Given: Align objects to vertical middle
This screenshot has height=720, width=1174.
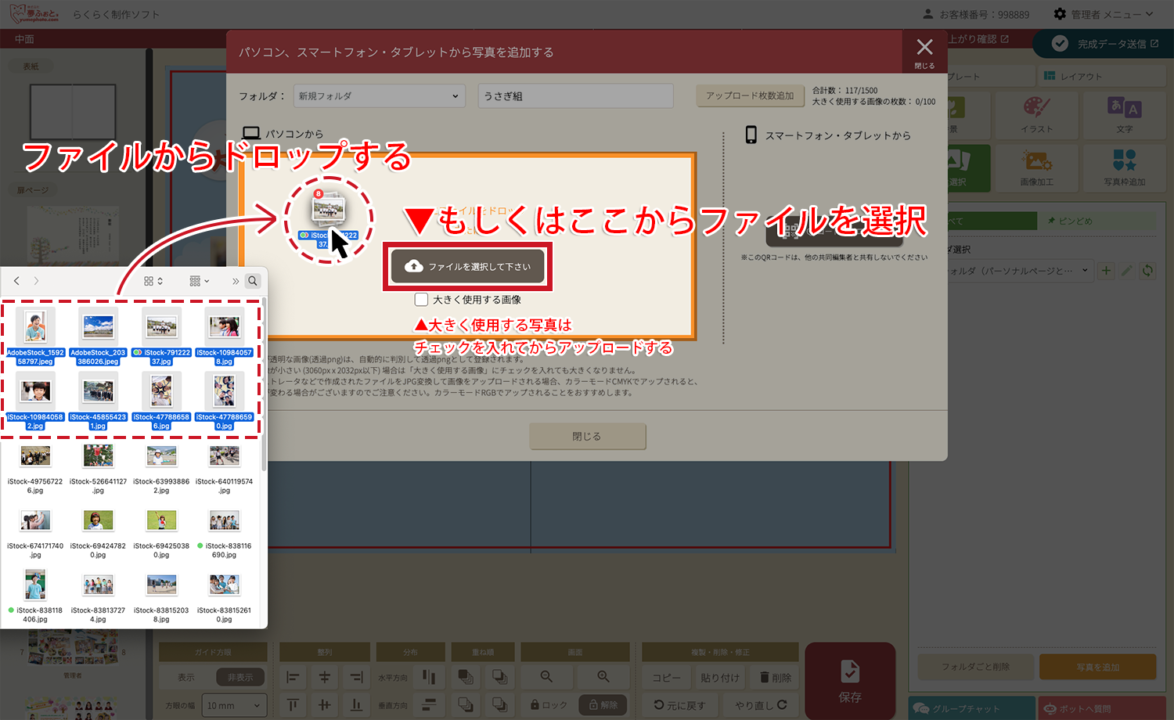Looking at the screenshot, I should tap(324, 704).
